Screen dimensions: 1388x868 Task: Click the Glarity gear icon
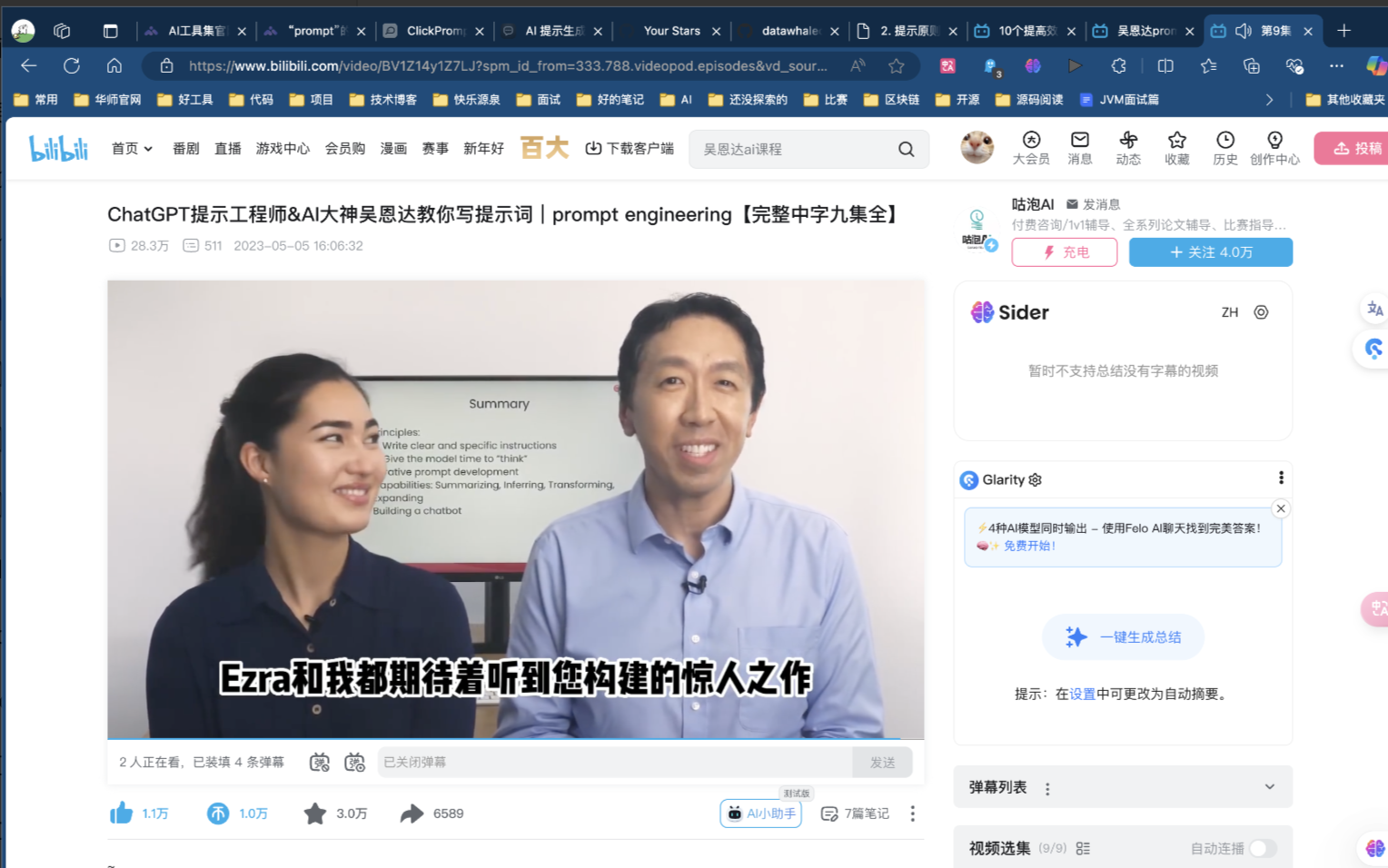(x=1036, y=479)
